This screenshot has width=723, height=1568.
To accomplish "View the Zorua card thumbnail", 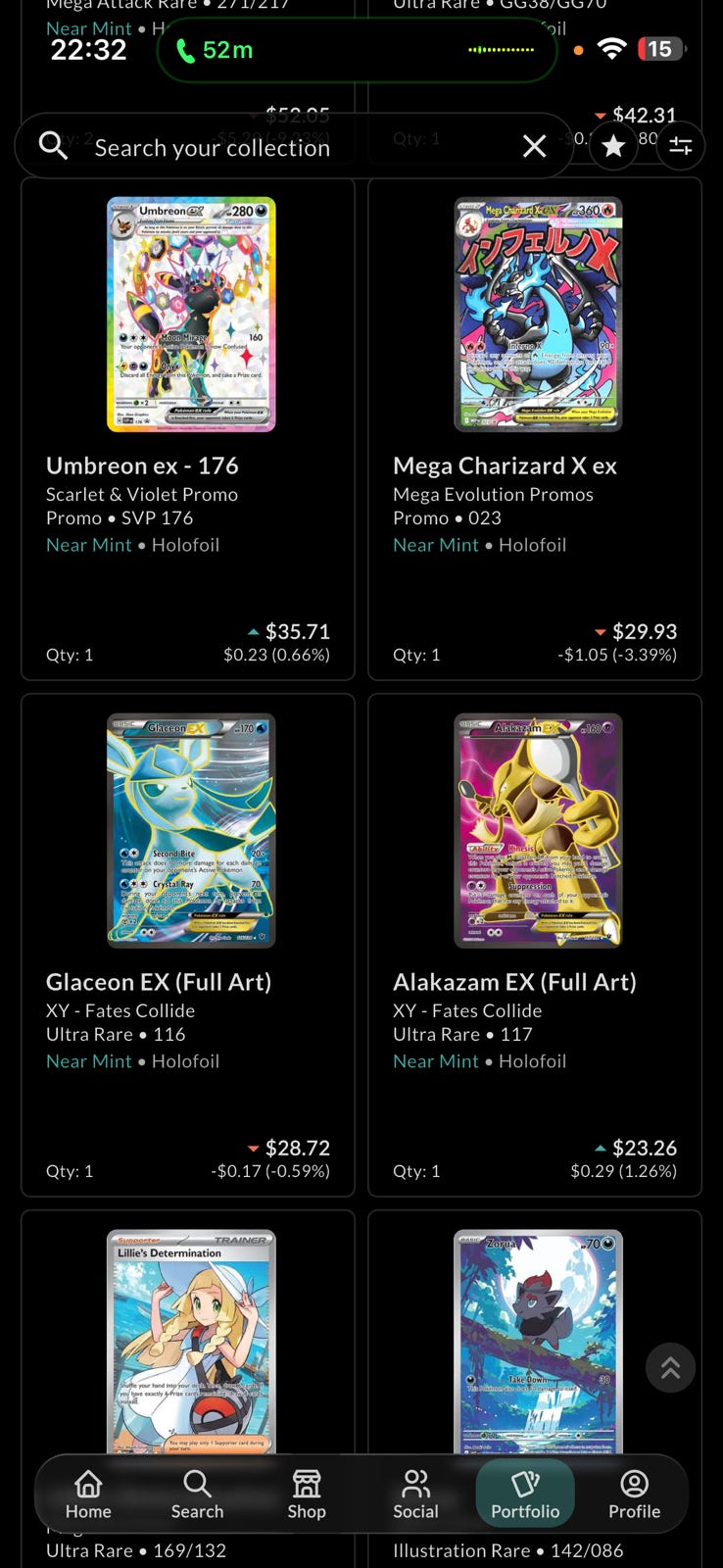I will (x=538, y=1340).
